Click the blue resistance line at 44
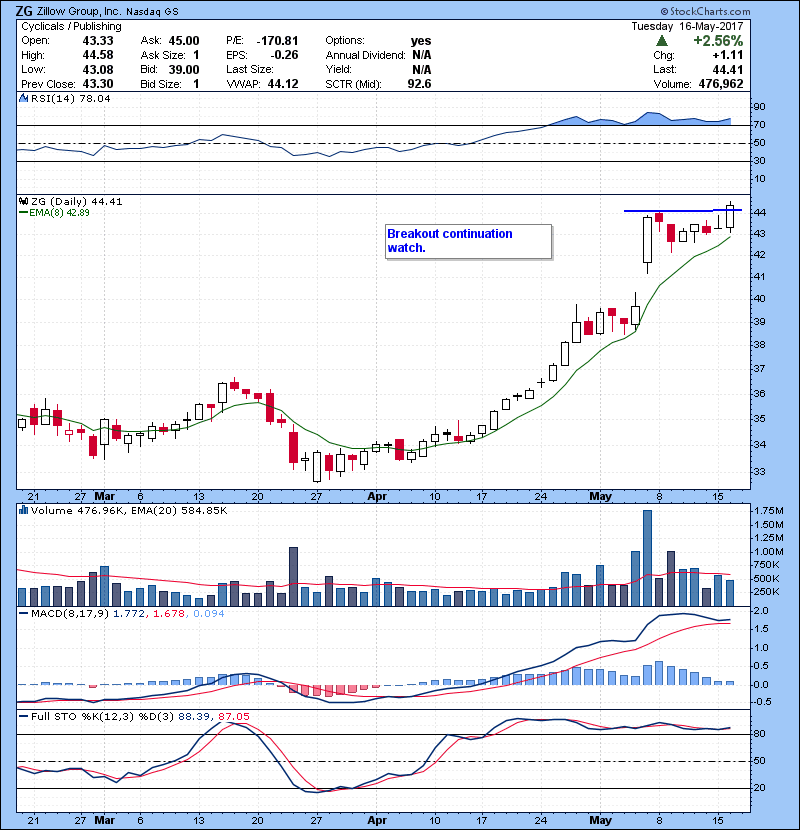800x830 pixels. (x=682, y=211)
